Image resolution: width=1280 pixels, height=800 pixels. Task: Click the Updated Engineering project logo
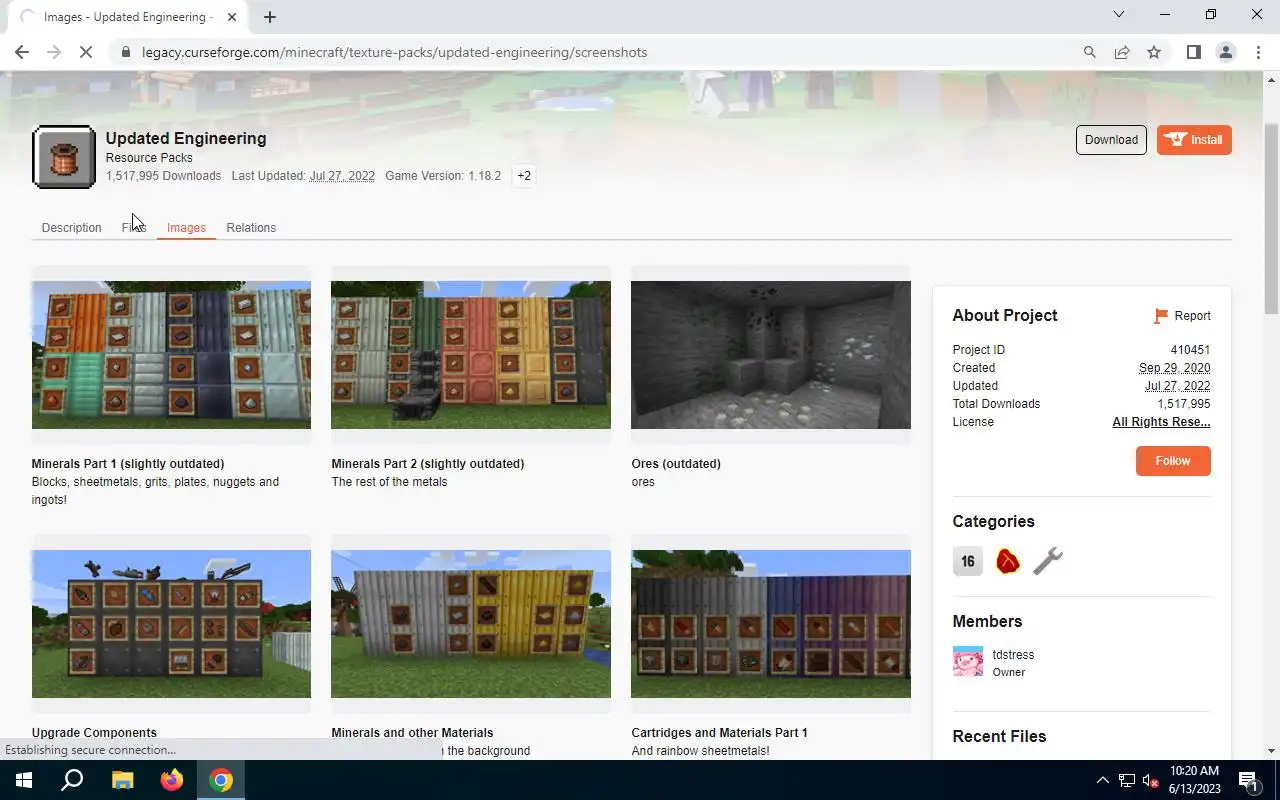(x=64, y=157)
